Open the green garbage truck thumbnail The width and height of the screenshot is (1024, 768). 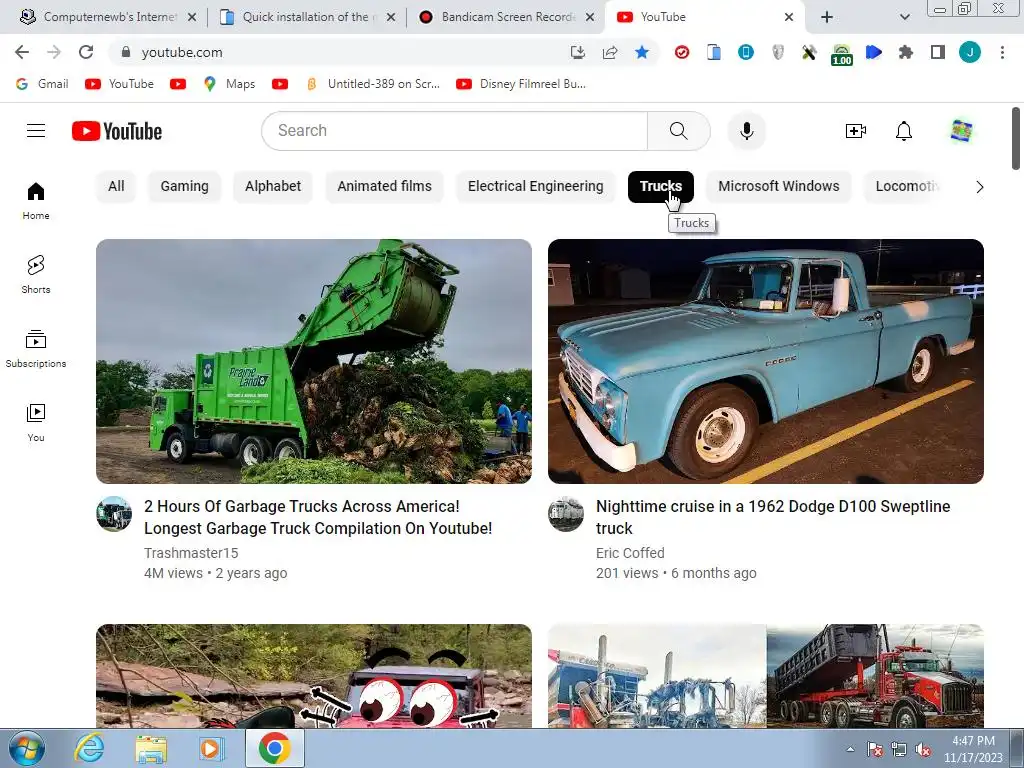click(314, 361)
